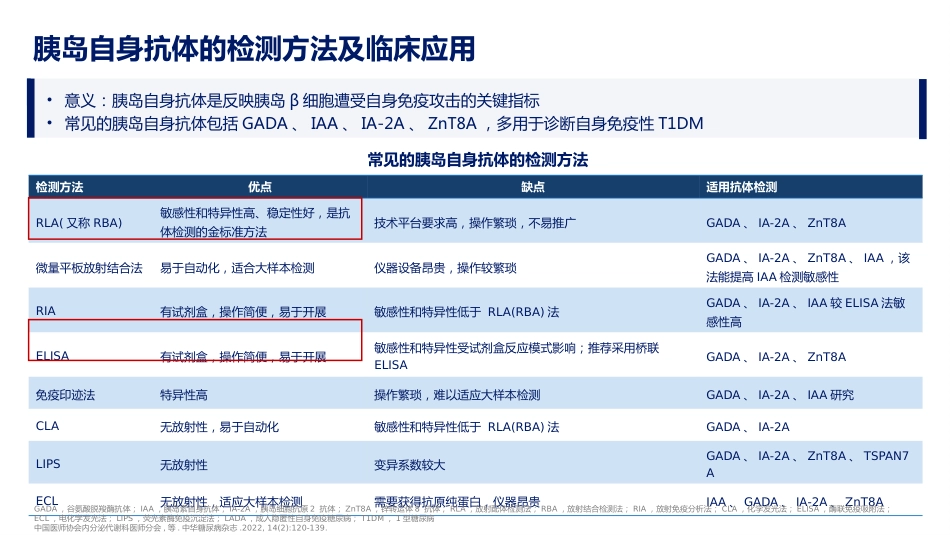Select the antibody cell in the ELISA row
The image size is (950, 535).
tap(776, 357)
